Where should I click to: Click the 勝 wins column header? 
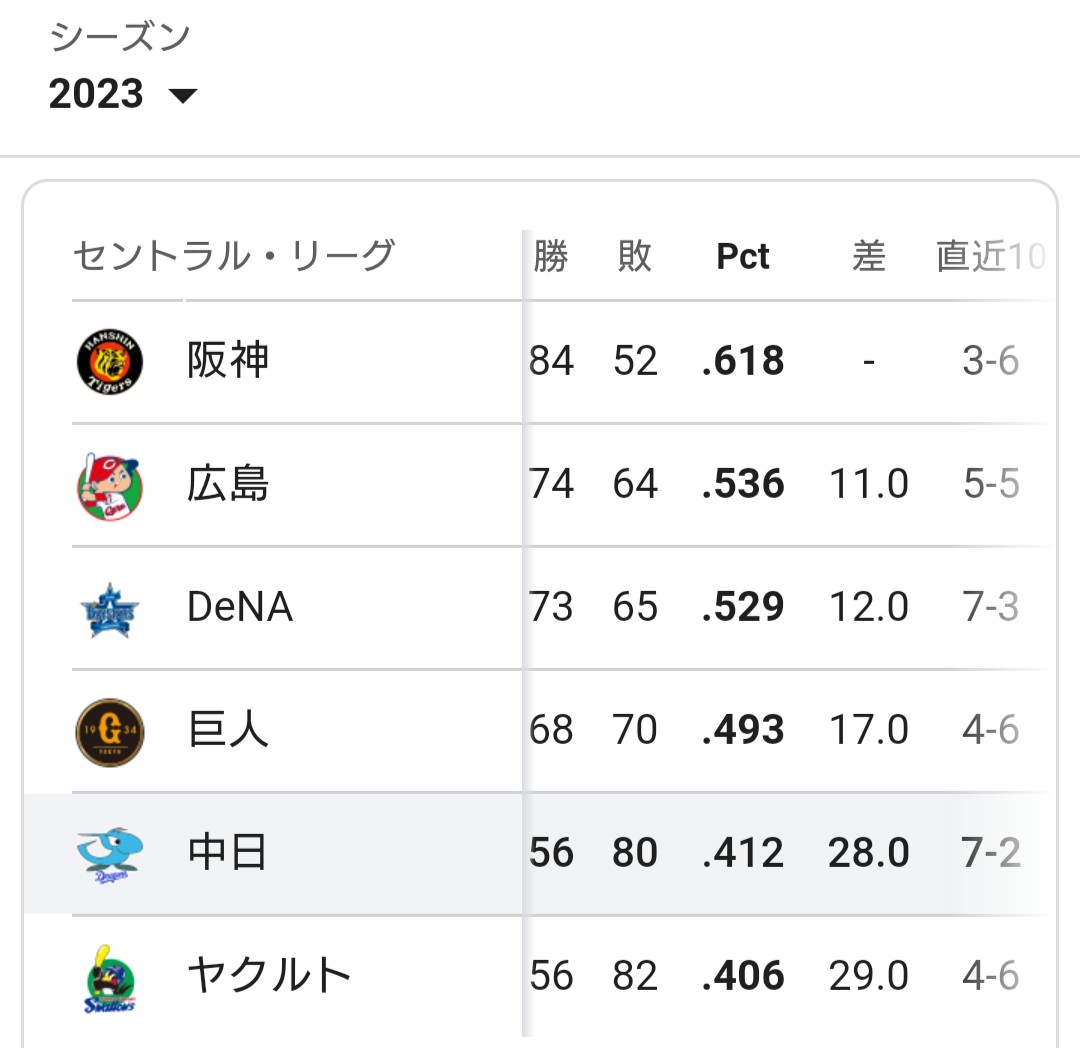point(551,257)
